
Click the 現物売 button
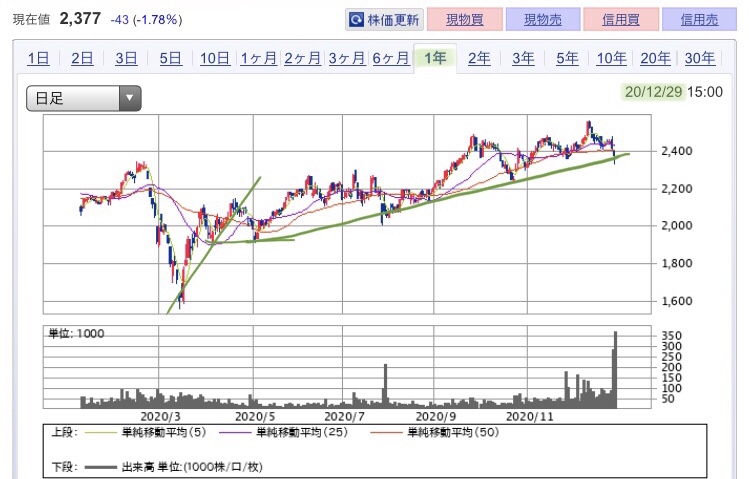pyautogui.click(x=543, y=20)
